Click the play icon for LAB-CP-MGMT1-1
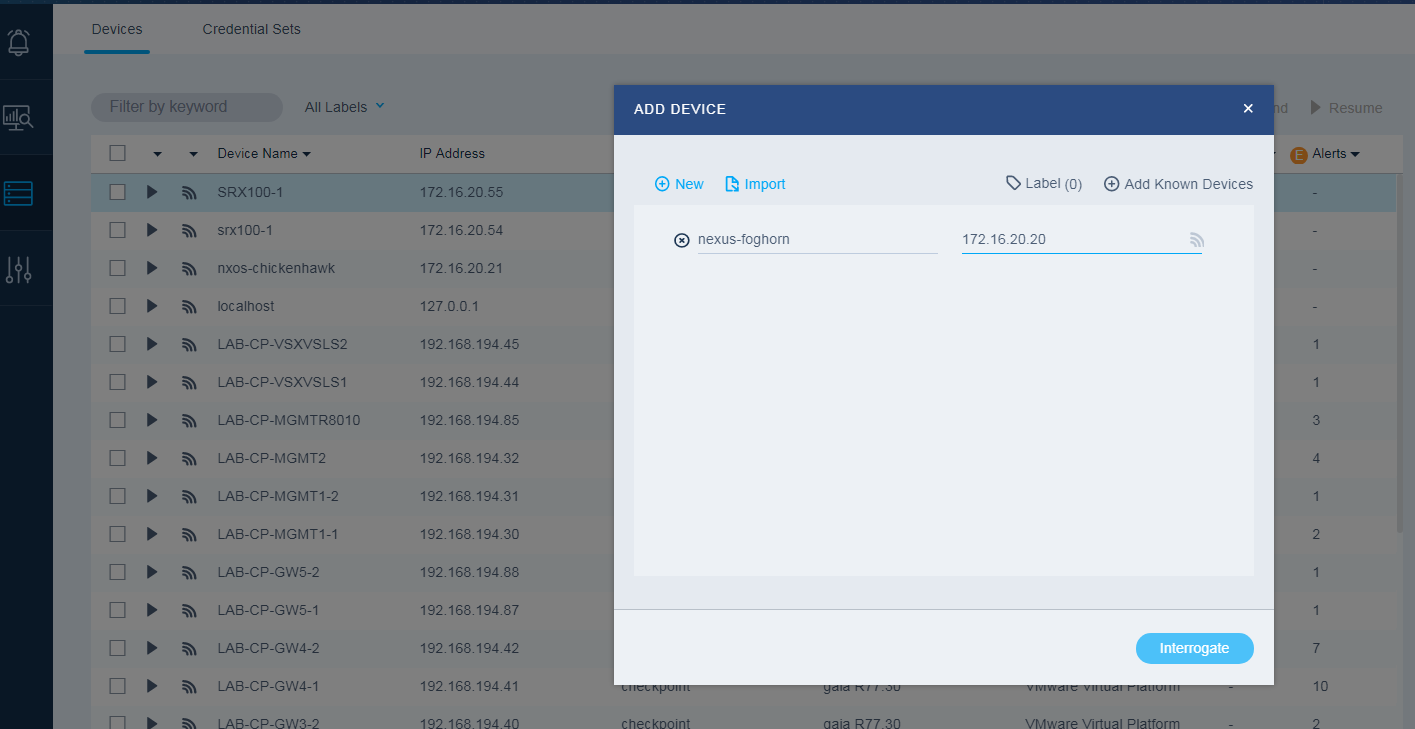 click(152, 534)
